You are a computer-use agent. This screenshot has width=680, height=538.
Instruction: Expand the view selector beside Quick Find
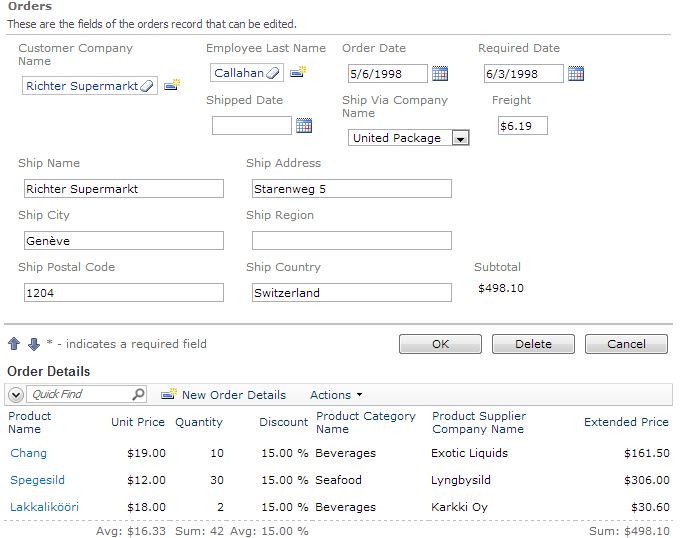pyautogui.click(x=15, y=395)
